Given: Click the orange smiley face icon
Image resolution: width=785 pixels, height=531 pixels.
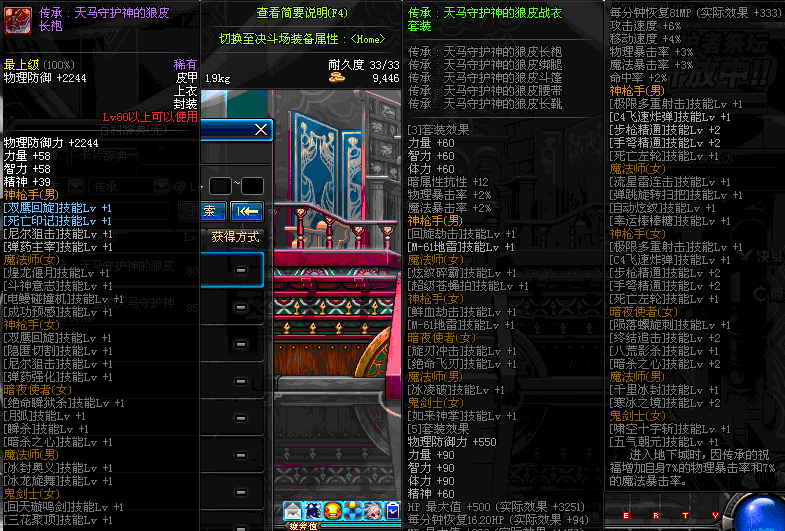Looking at the screenshot, I should tap(331, 511).
